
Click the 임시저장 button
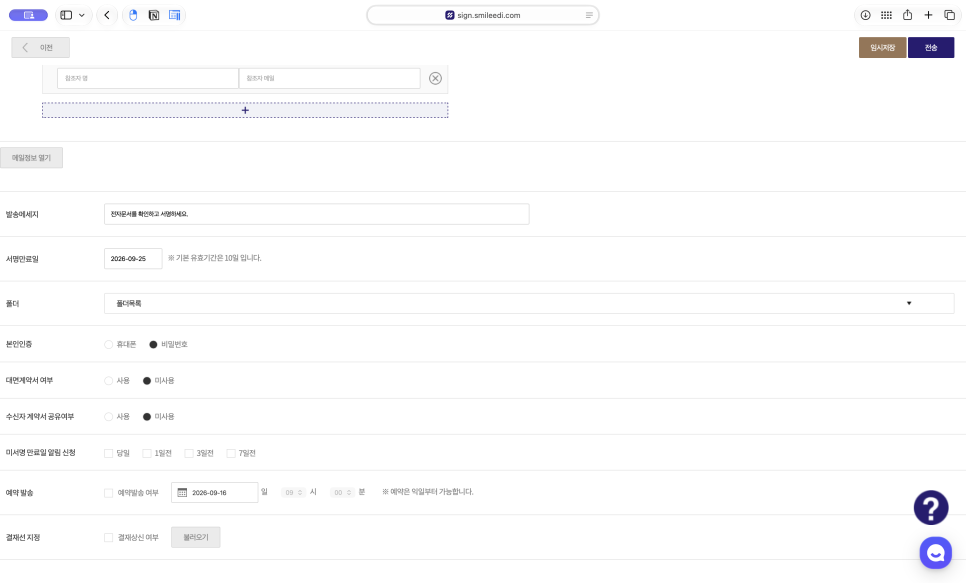pyautogui.click(x=882, y=47)
